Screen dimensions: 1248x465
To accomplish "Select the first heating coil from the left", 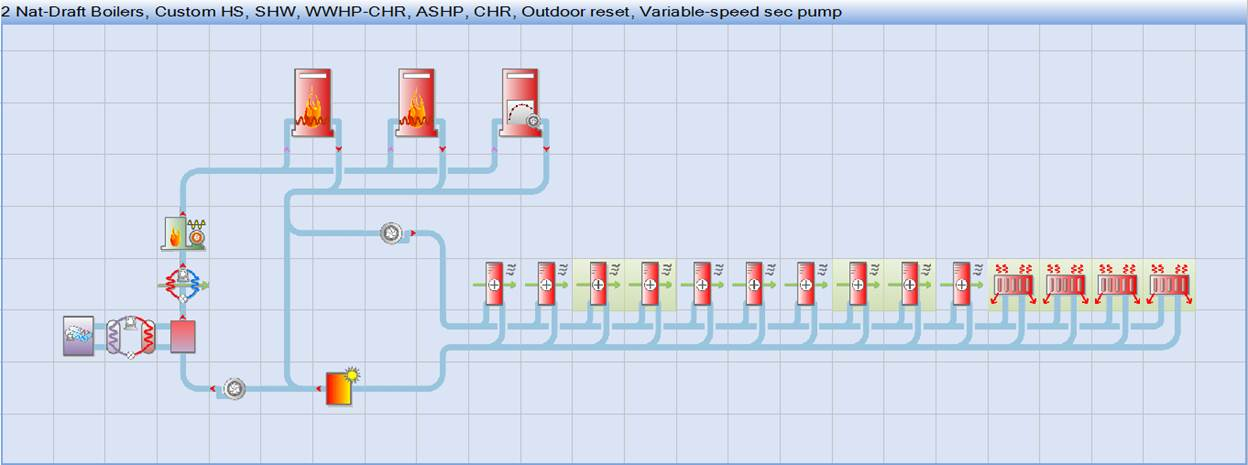I will (495, 284).
